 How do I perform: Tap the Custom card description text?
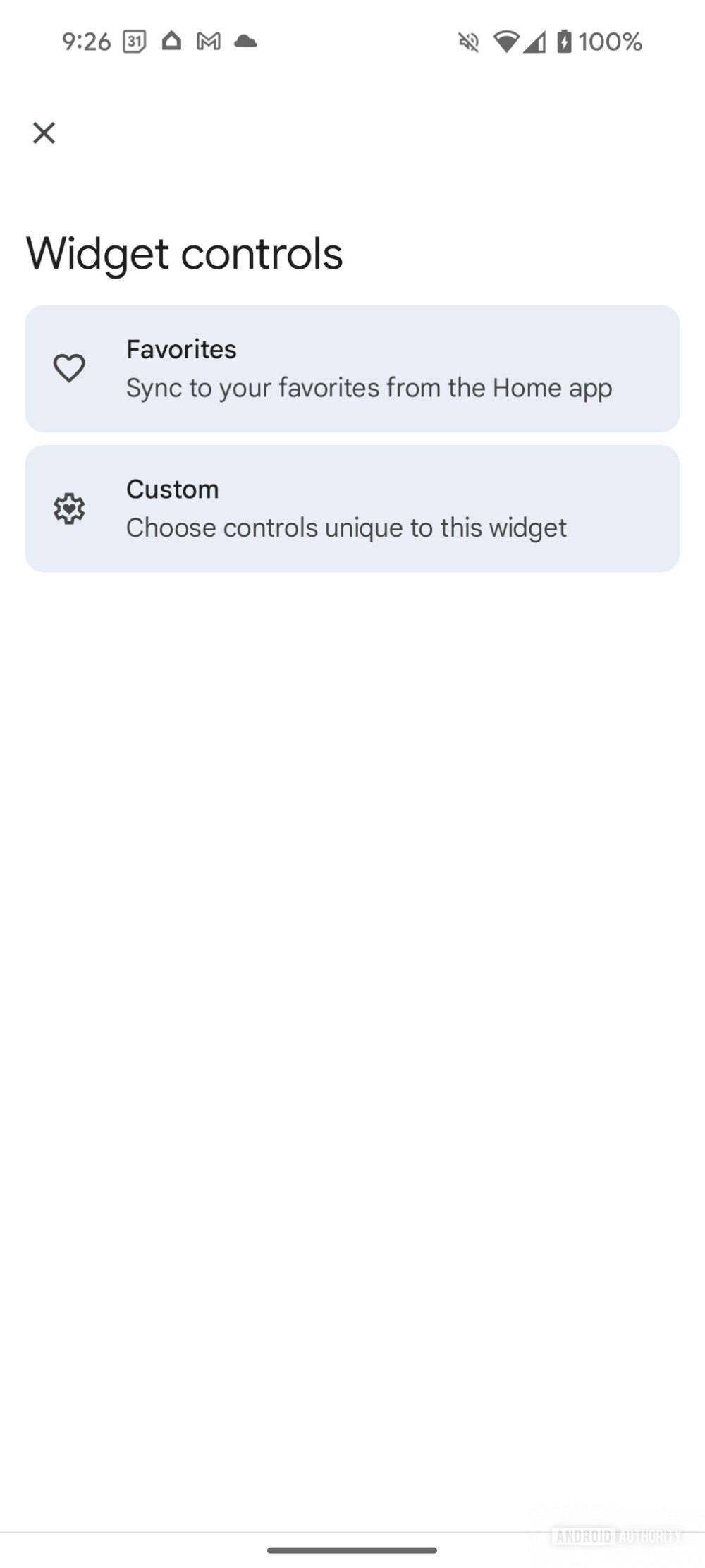pos(346,527)
